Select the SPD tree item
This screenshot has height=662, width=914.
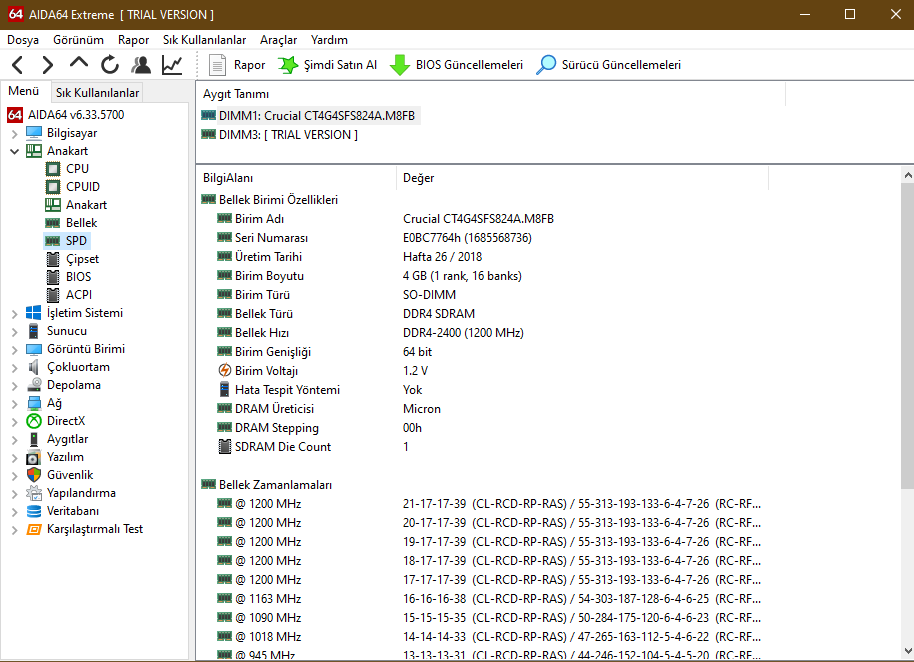tap(76, 241)
